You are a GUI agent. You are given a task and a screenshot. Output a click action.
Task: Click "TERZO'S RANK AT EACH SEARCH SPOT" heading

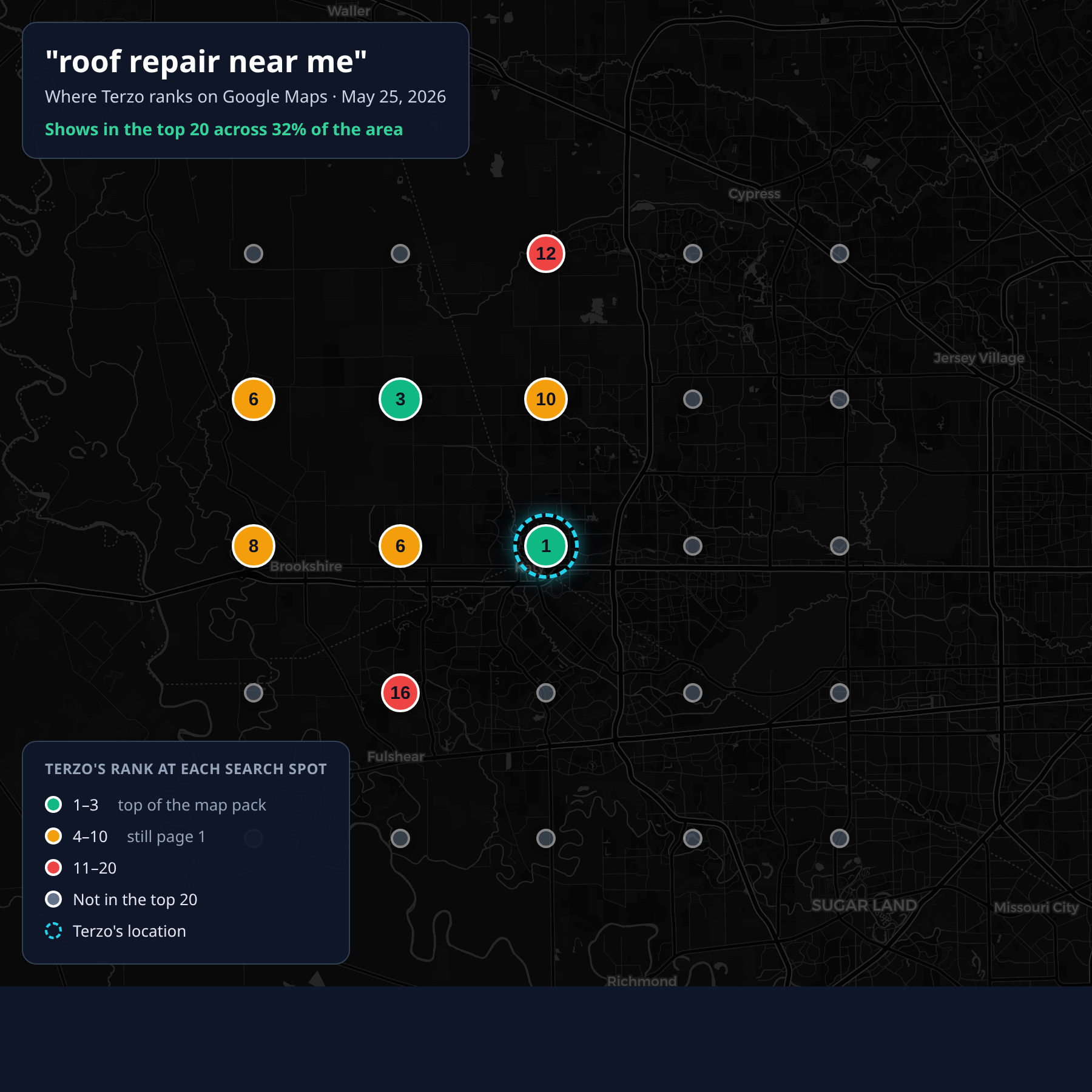186,769
